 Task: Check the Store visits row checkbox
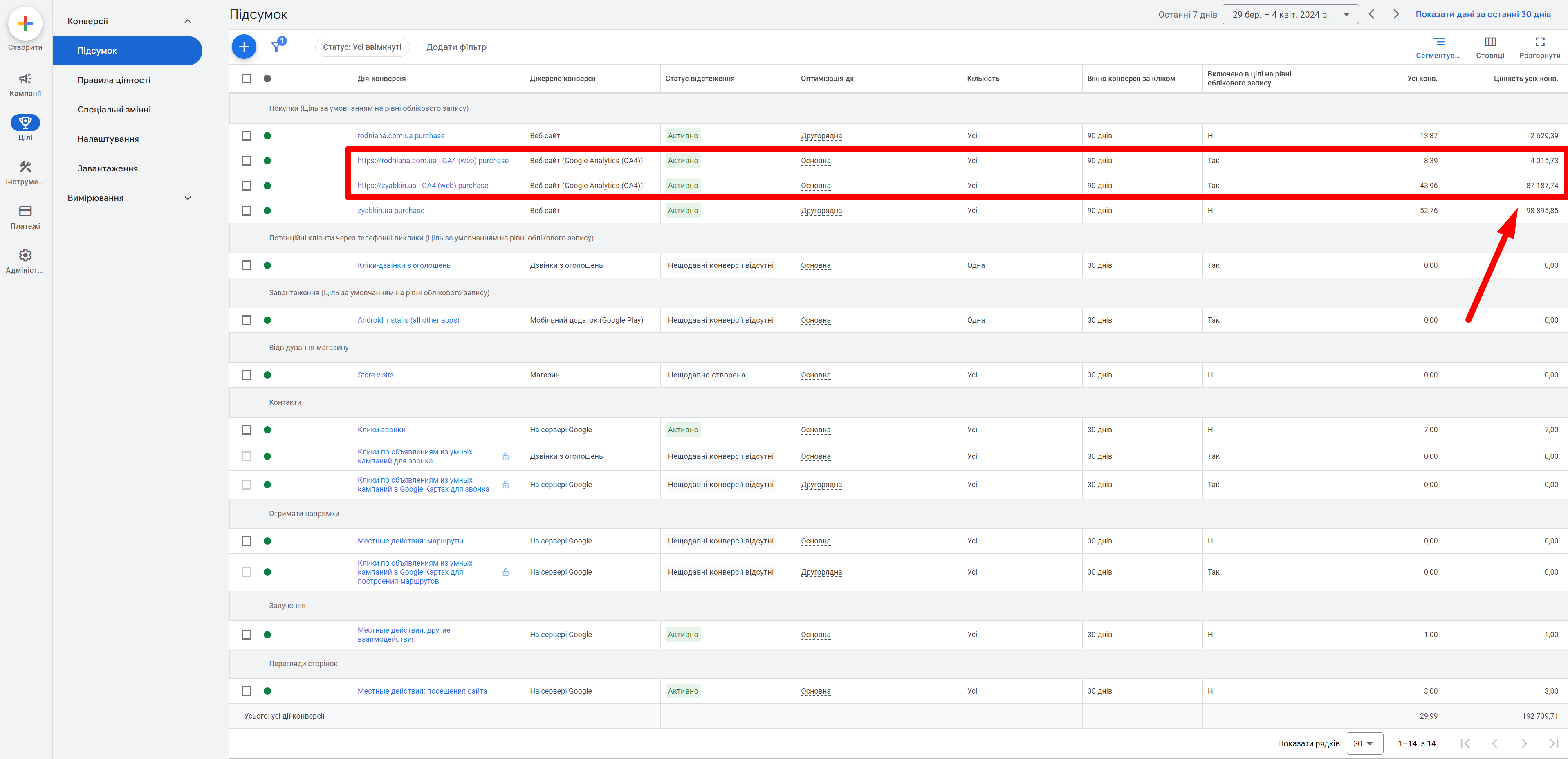click(247, 375)
